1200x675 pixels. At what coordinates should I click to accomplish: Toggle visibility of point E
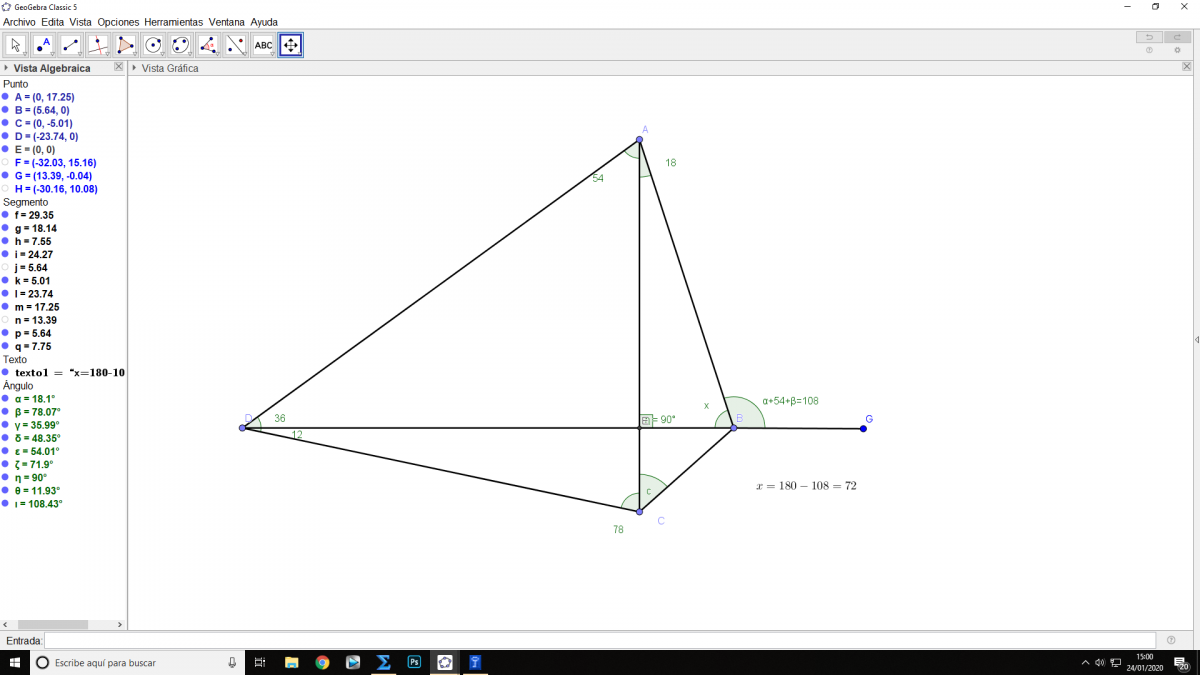tap(5, 149)
